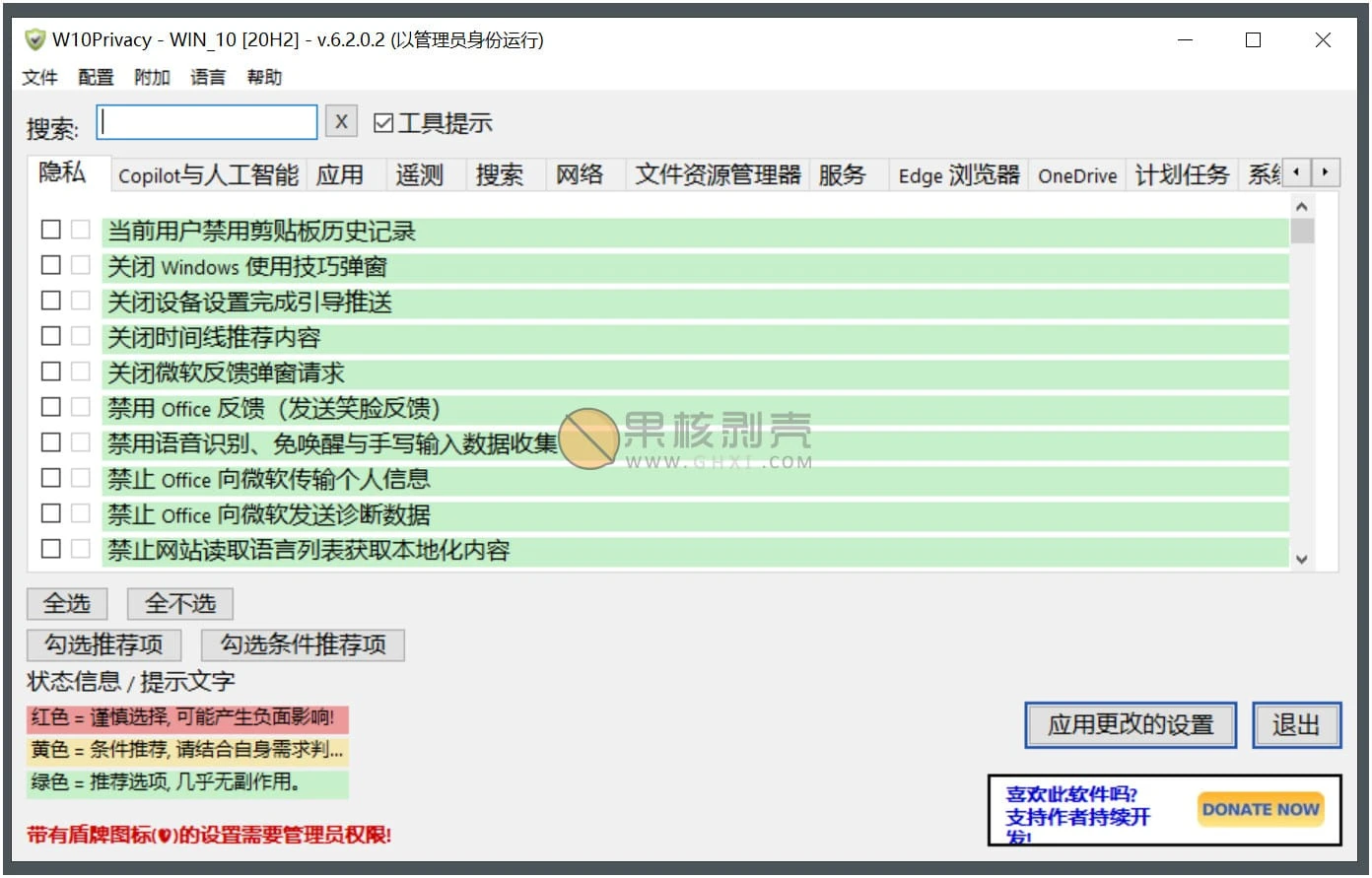Switch to the Edge 浏览器 tab
The image size is (1372, 878).
tap(959, 175)
